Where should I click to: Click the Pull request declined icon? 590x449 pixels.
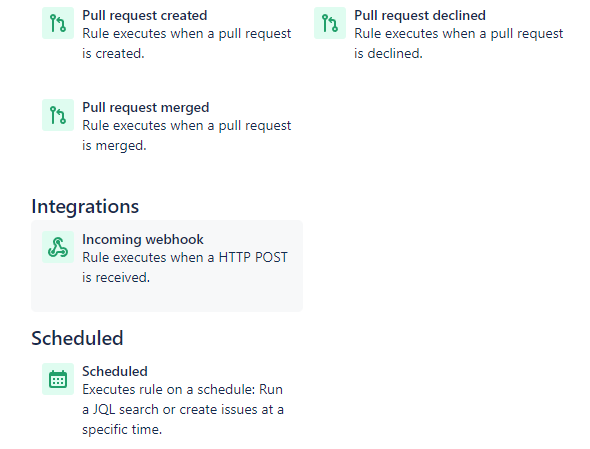330,23
